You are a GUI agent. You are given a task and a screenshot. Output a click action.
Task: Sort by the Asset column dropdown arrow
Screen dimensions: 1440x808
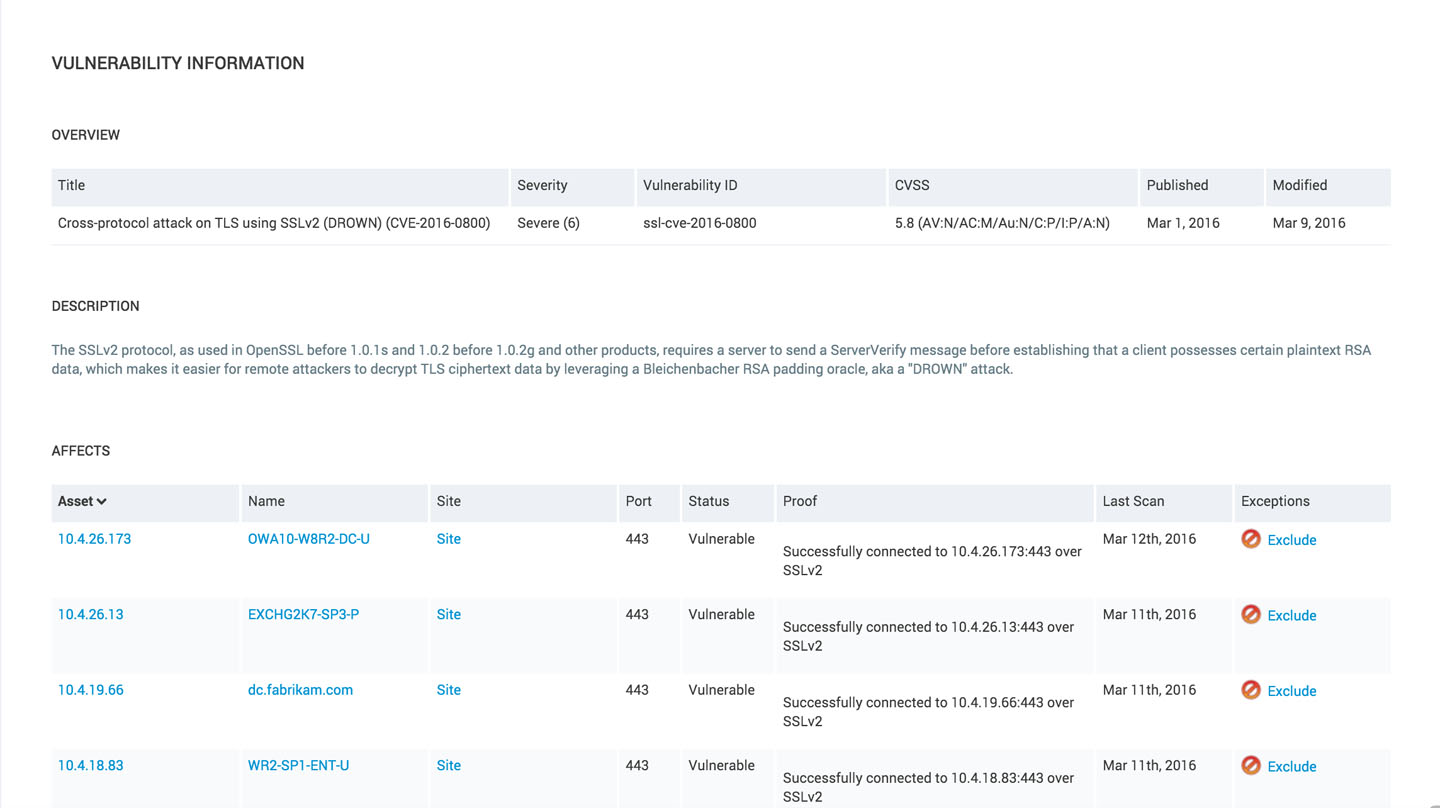point(101,502)
